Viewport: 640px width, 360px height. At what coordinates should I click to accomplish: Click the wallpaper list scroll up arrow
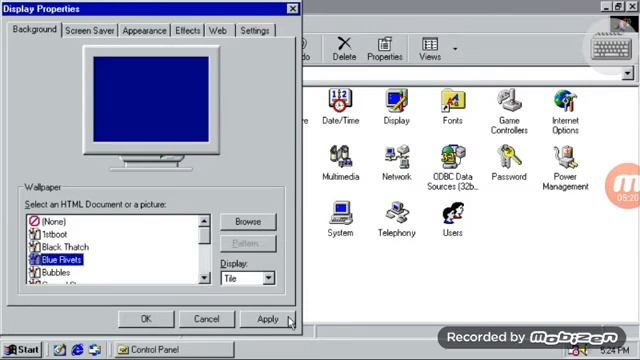[x=204, y=221]
